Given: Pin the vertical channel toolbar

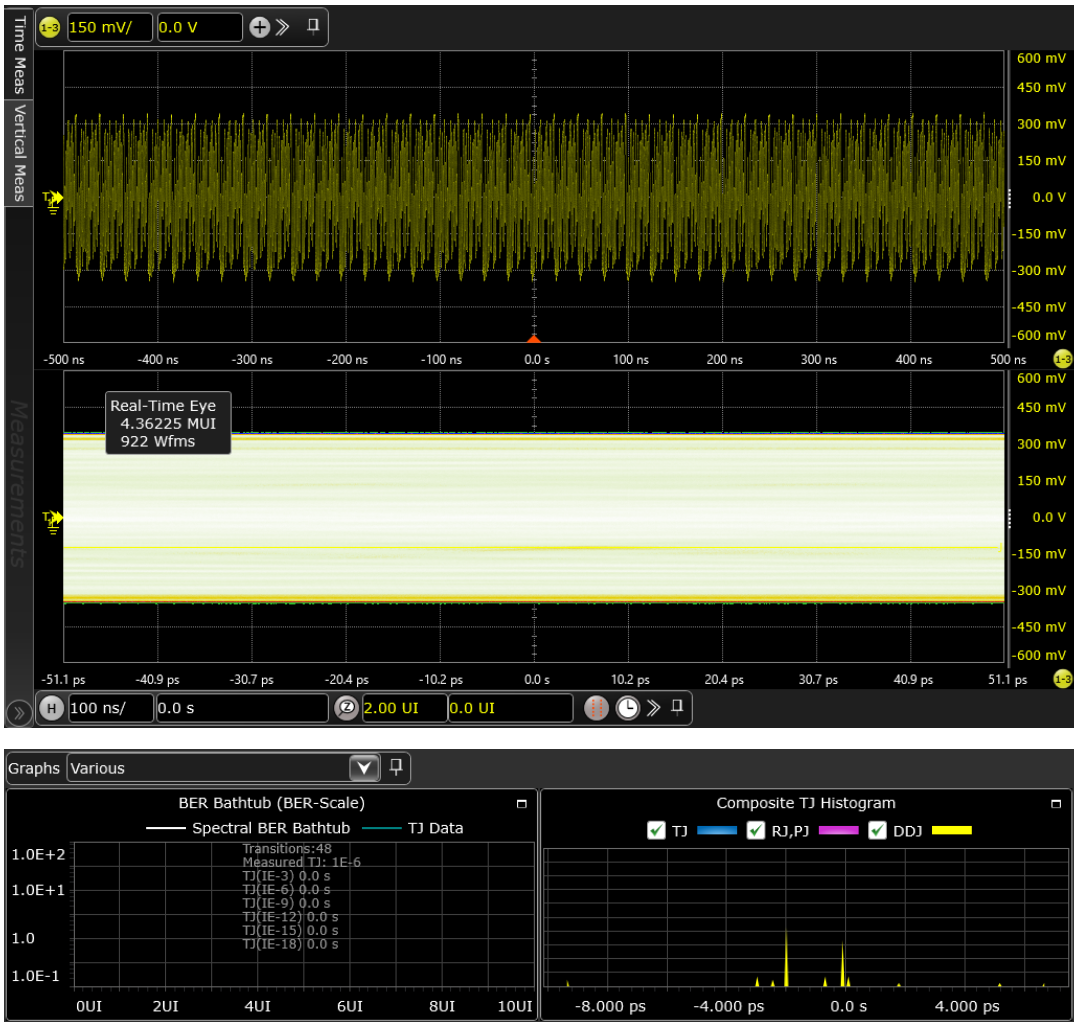Looking at the screenshot, I should tap(313, 26).
